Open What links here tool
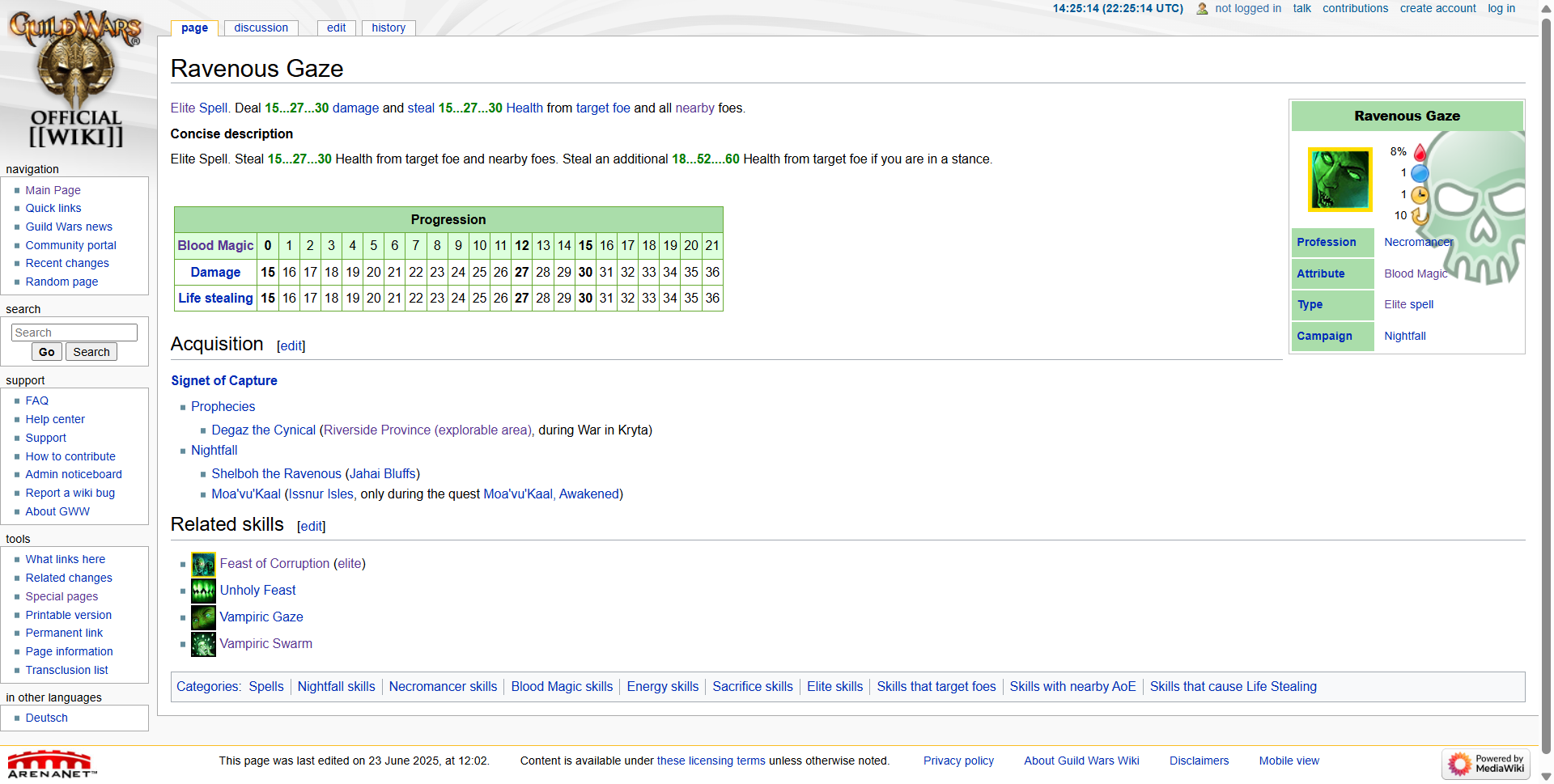Image resolution: width=1554 pixels, height=784 pixels. pos(65,559)
